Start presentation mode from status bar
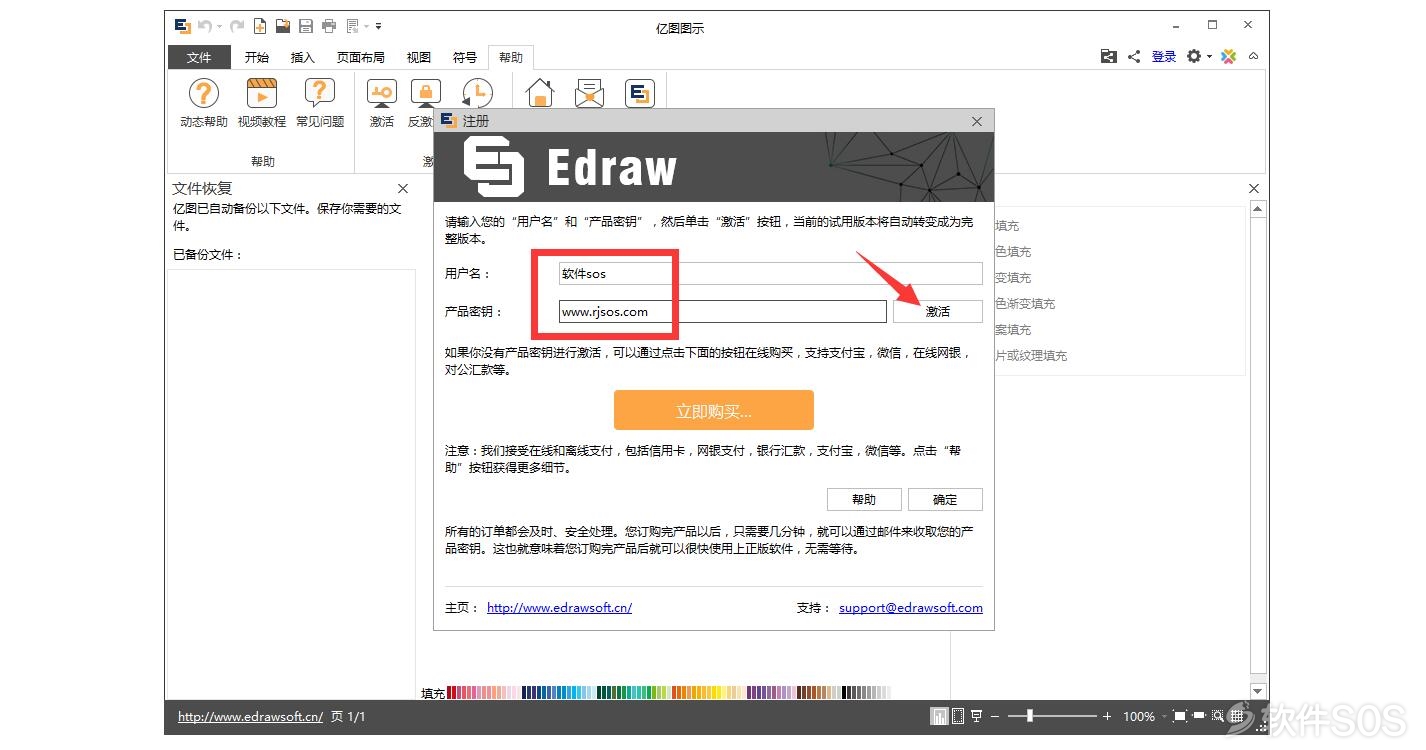1426x750 pixels. (x=977, y=716)
